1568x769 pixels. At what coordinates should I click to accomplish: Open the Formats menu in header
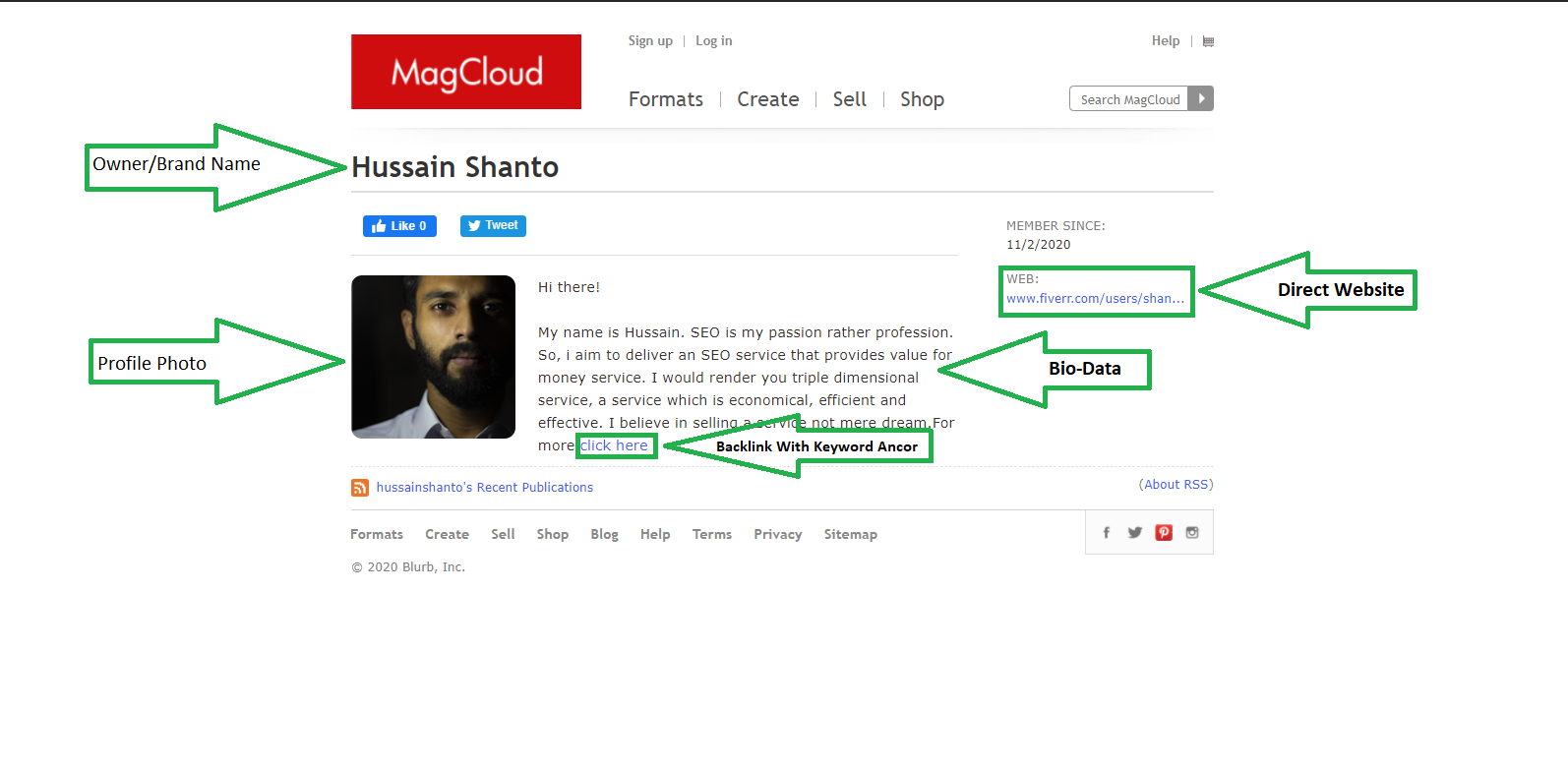click(666, 99)
